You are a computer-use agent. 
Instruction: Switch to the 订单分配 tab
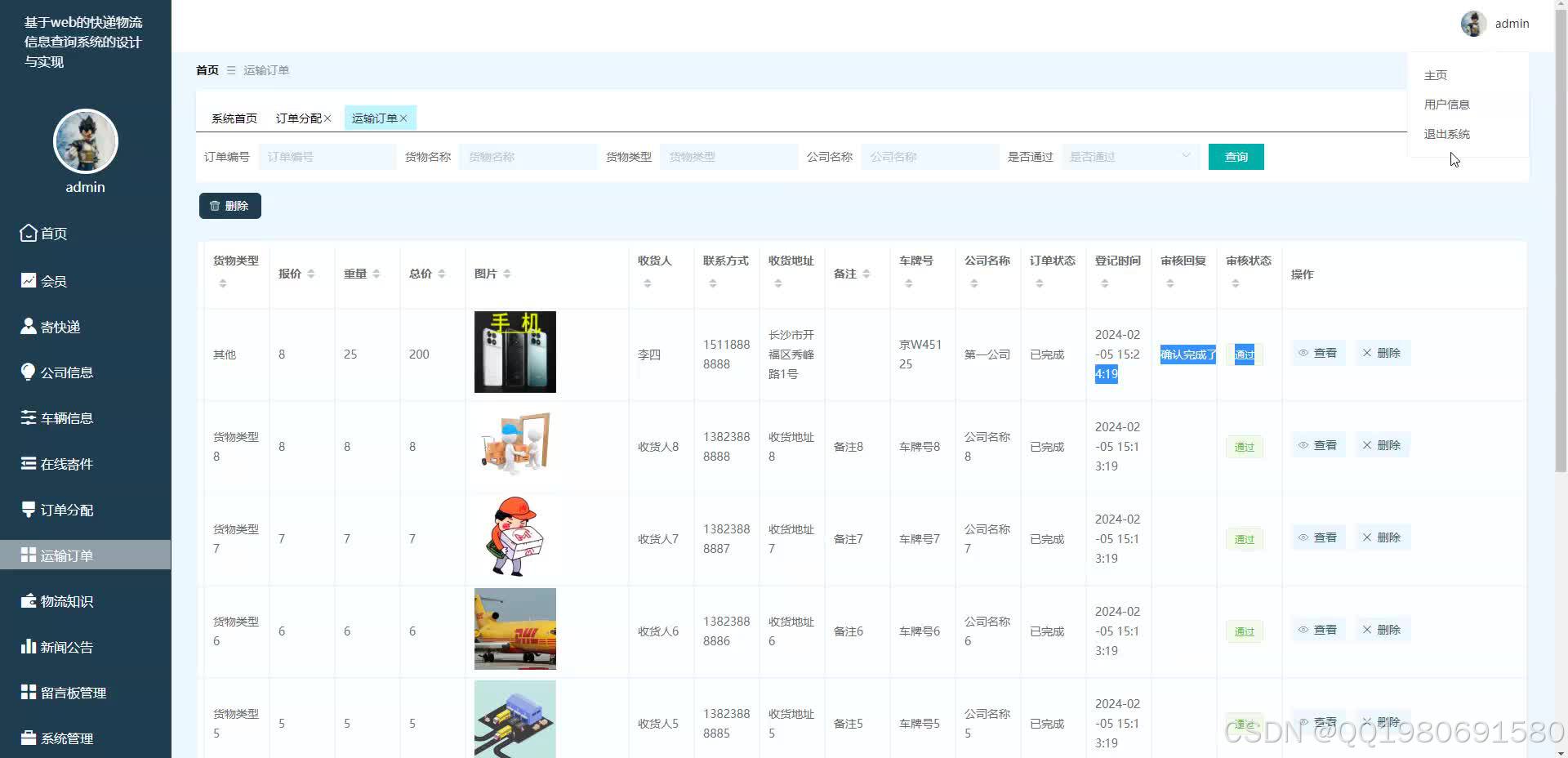(298, 118)
